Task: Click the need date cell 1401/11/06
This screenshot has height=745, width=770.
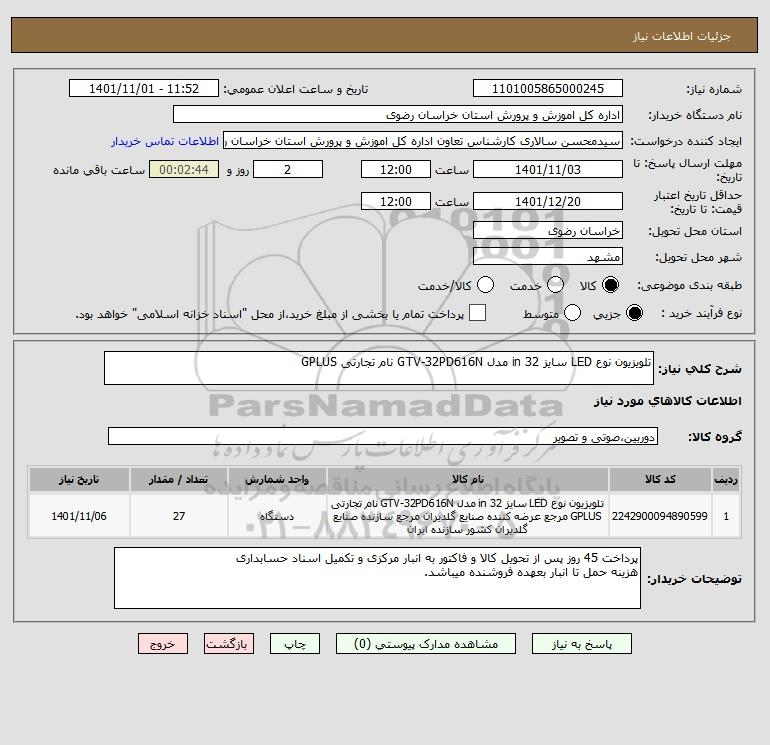Action: pyautogui.click(x=79, y=516)
